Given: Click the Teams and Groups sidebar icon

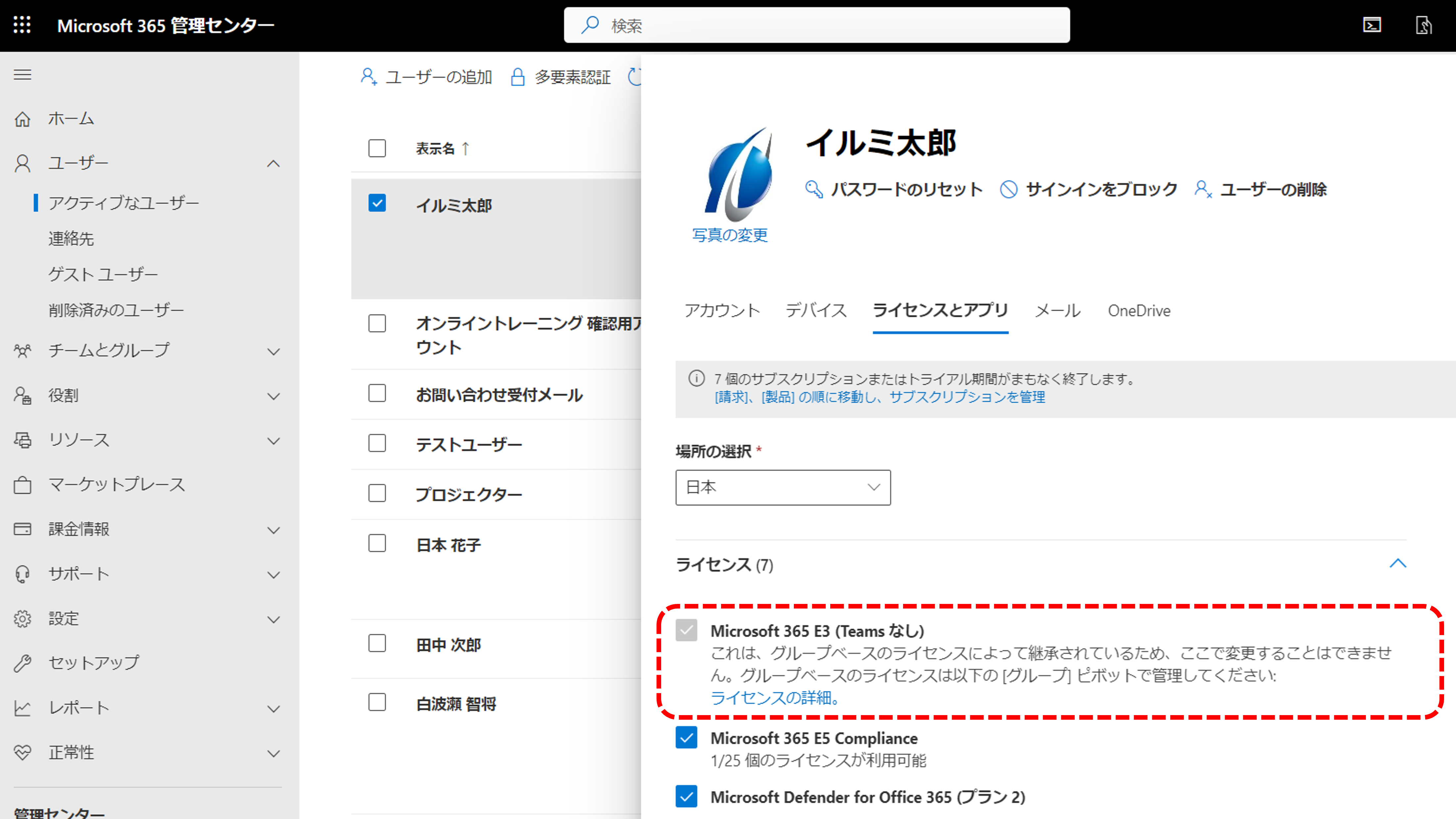Looking at the screenshot, I should (23, 350).
